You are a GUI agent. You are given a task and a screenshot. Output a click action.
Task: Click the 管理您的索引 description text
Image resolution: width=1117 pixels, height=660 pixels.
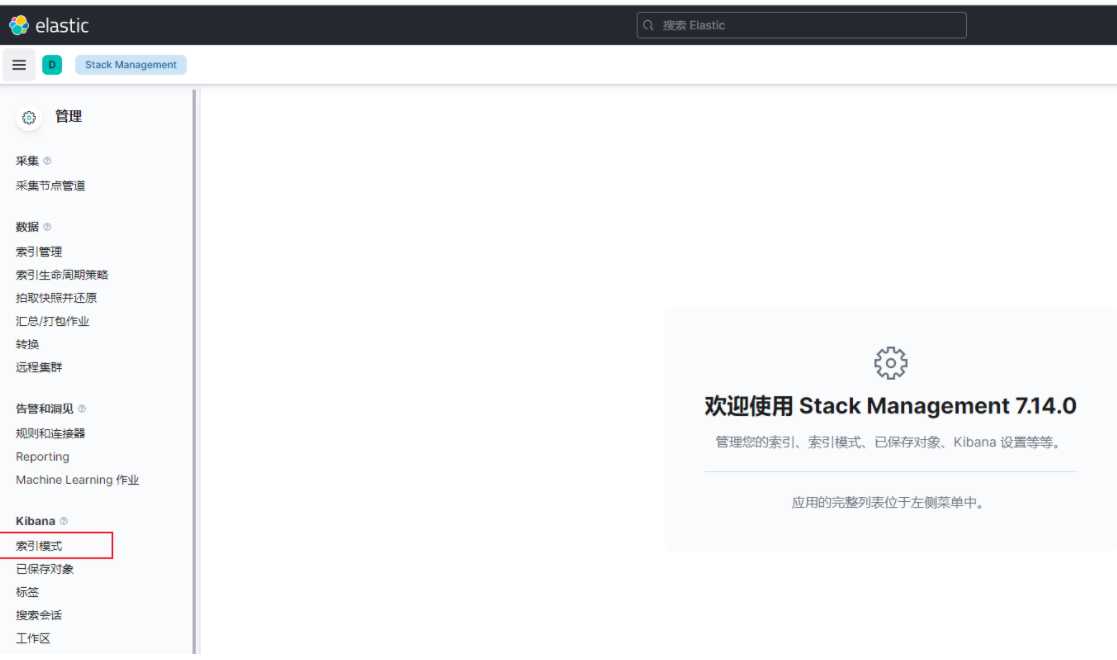(x=888, y=442)
